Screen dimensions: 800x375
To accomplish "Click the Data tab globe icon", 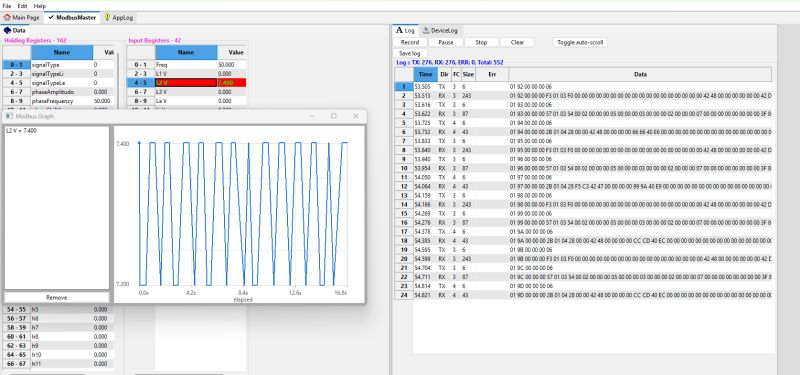I will pyautogui.click(x=7, y=31).
